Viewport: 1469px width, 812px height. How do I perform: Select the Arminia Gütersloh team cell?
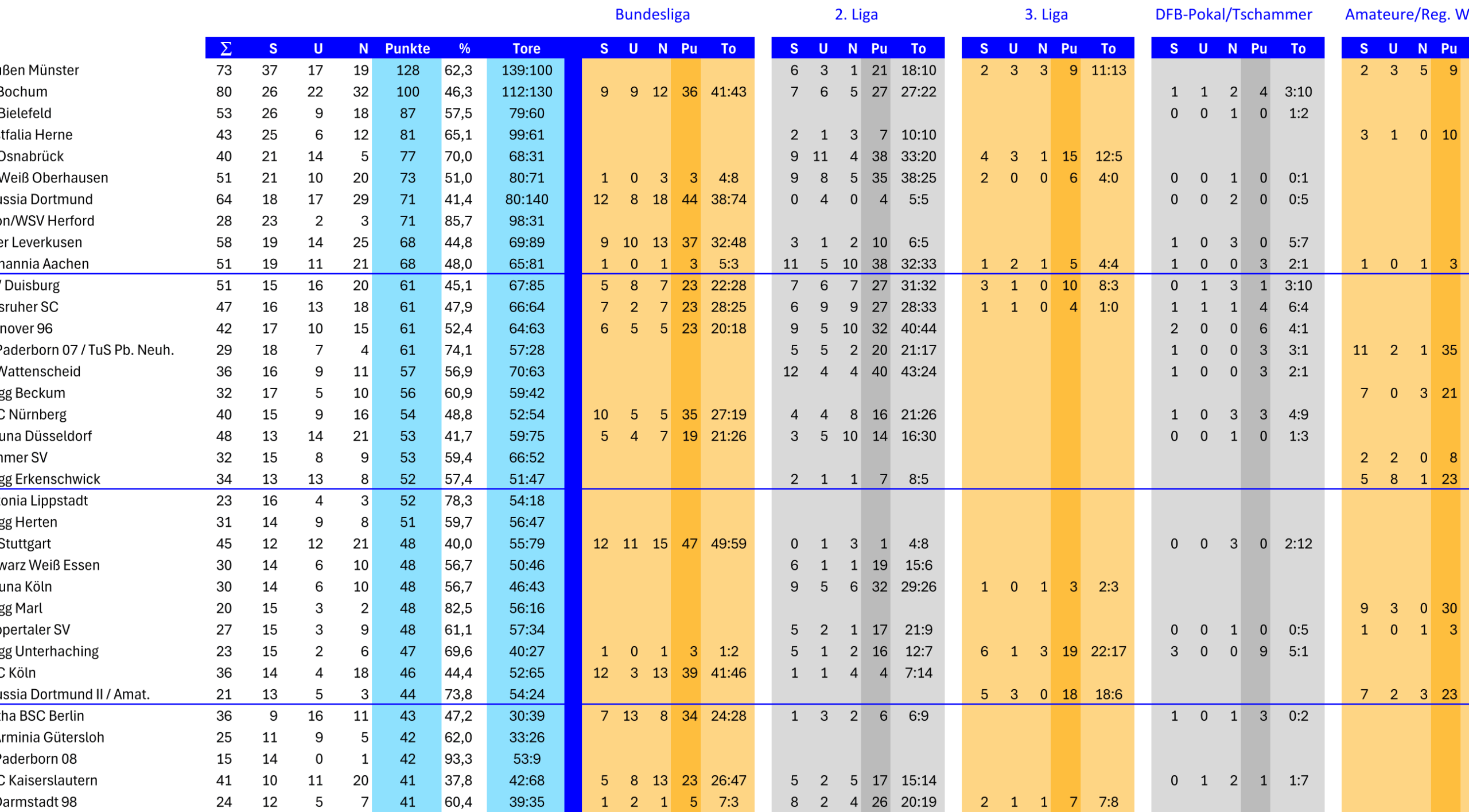click(52, 737)
